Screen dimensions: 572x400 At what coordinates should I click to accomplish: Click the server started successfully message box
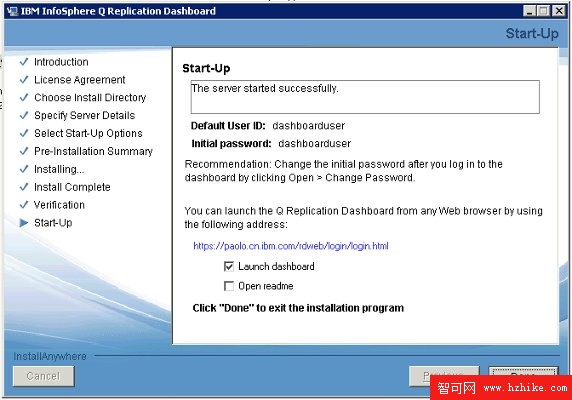click(x=365, y=97)
